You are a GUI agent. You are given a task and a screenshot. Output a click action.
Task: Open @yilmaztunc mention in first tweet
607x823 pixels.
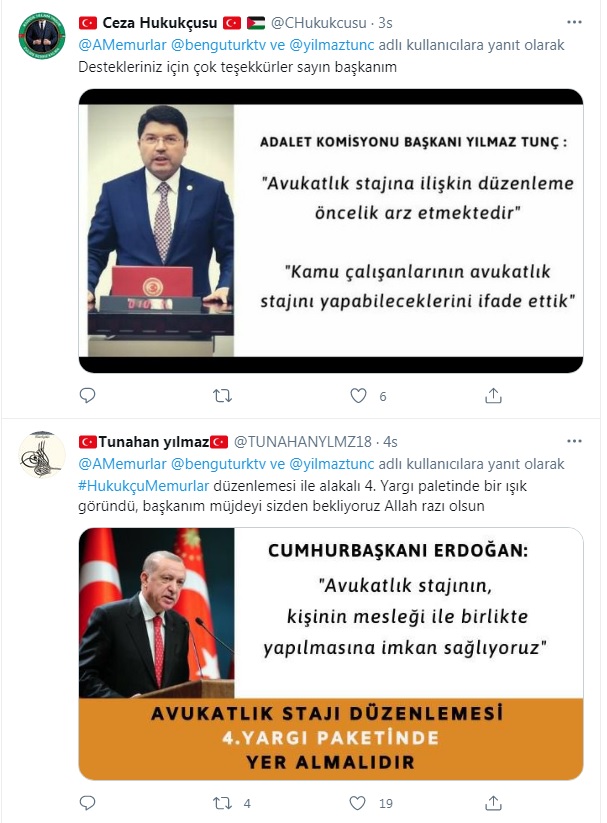[332, 45]
